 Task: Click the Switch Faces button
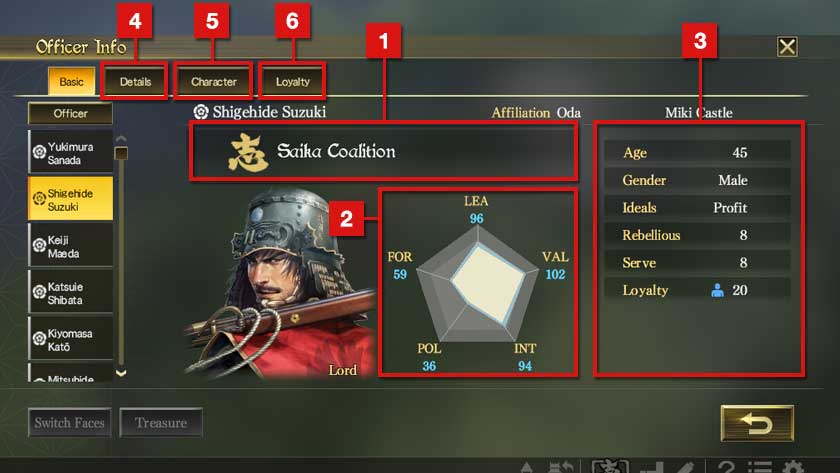[x=70, y=423]
